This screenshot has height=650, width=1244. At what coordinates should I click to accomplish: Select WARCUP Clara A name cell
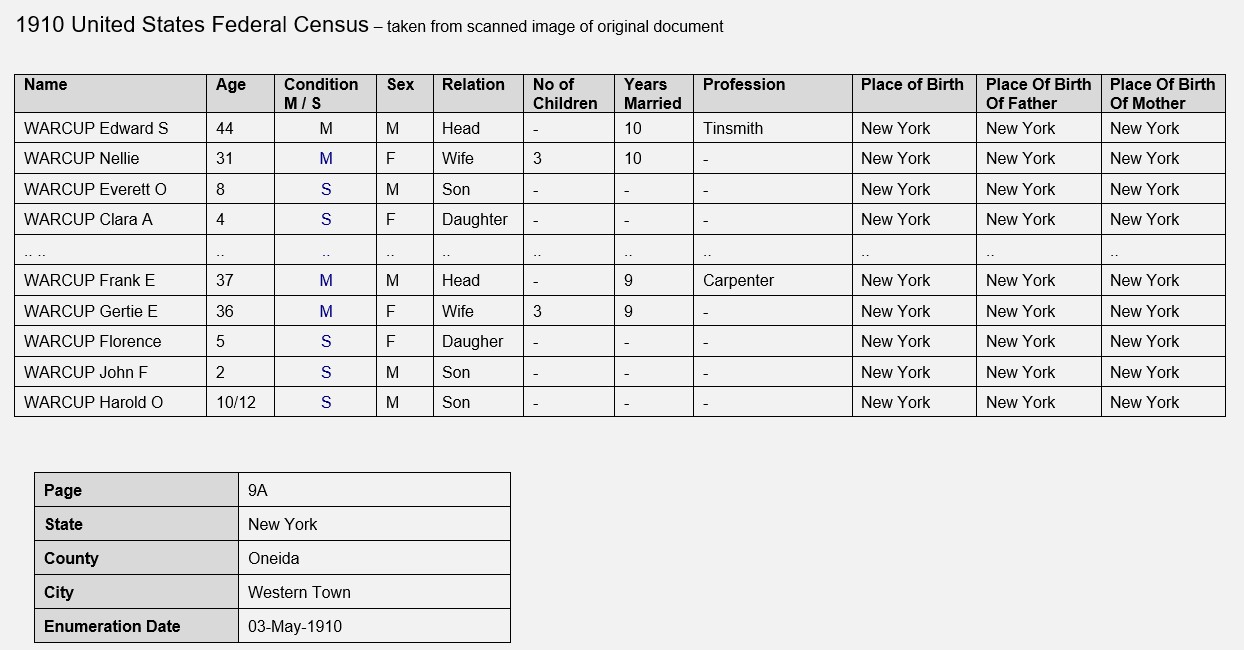[x=110, y=219]
